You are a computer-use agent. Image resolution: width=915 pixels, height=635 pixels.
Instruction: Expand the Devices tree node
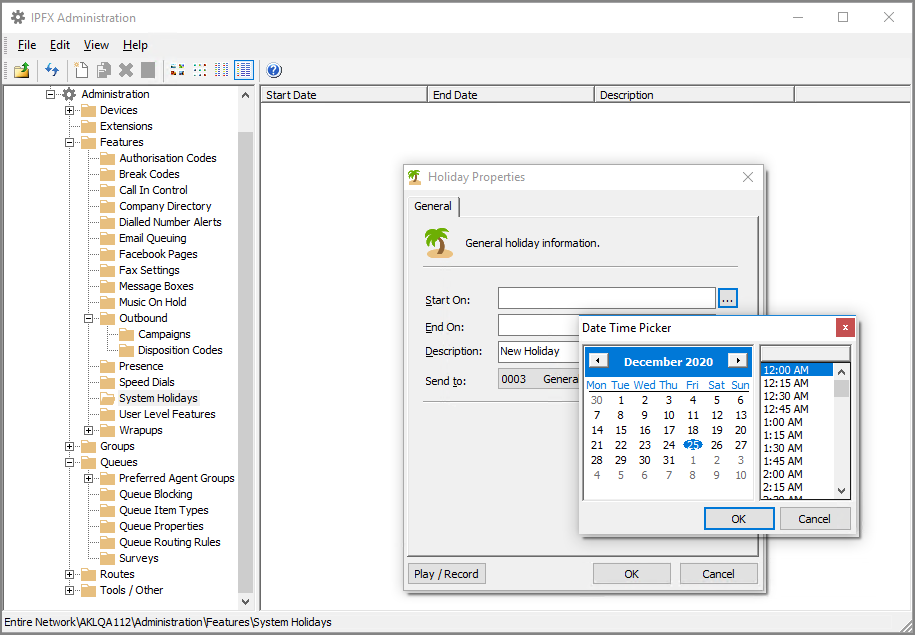(x=69, y=110)
